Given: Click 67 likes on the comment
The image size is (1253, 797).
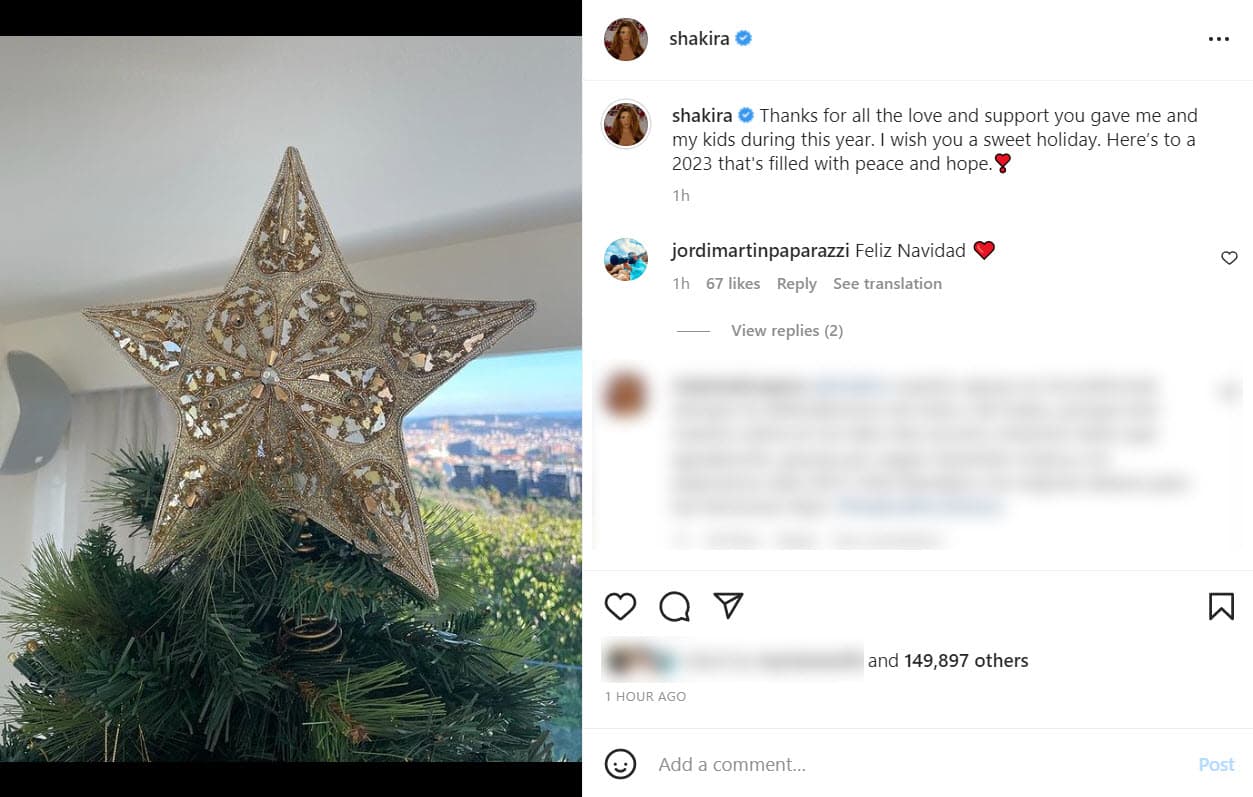Looking at the screenshot, I should pyautogui.click(x=732, y=283).
